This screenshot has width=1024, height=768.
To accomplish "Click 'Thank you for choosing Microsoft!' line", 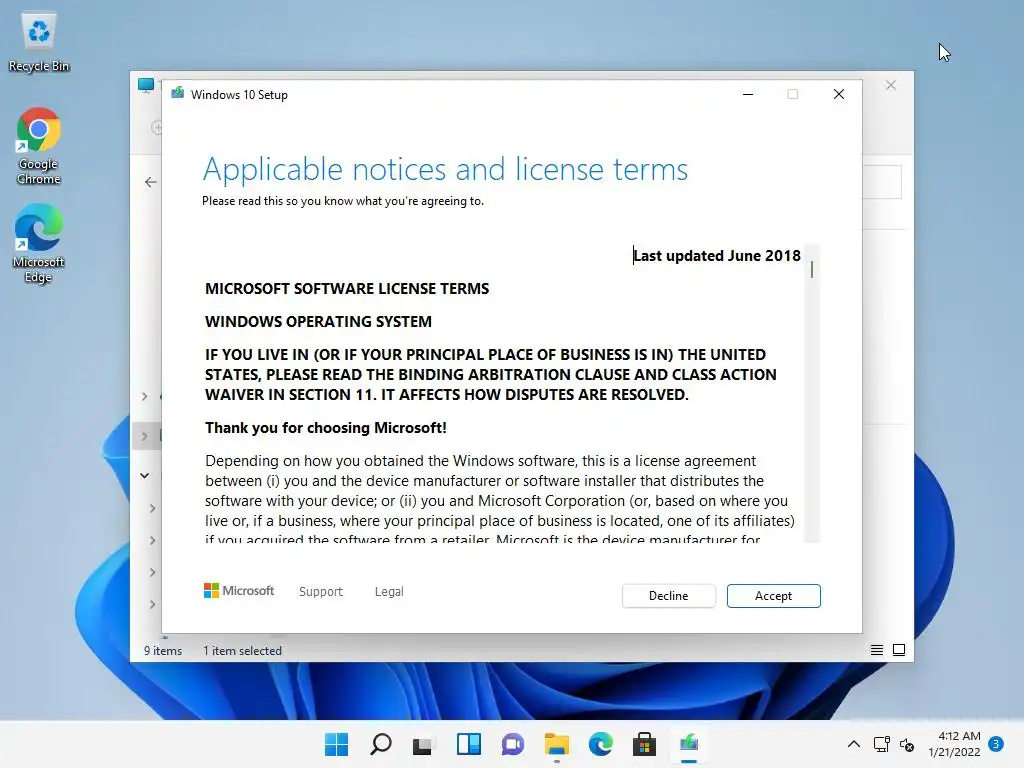I will point(326,428).
